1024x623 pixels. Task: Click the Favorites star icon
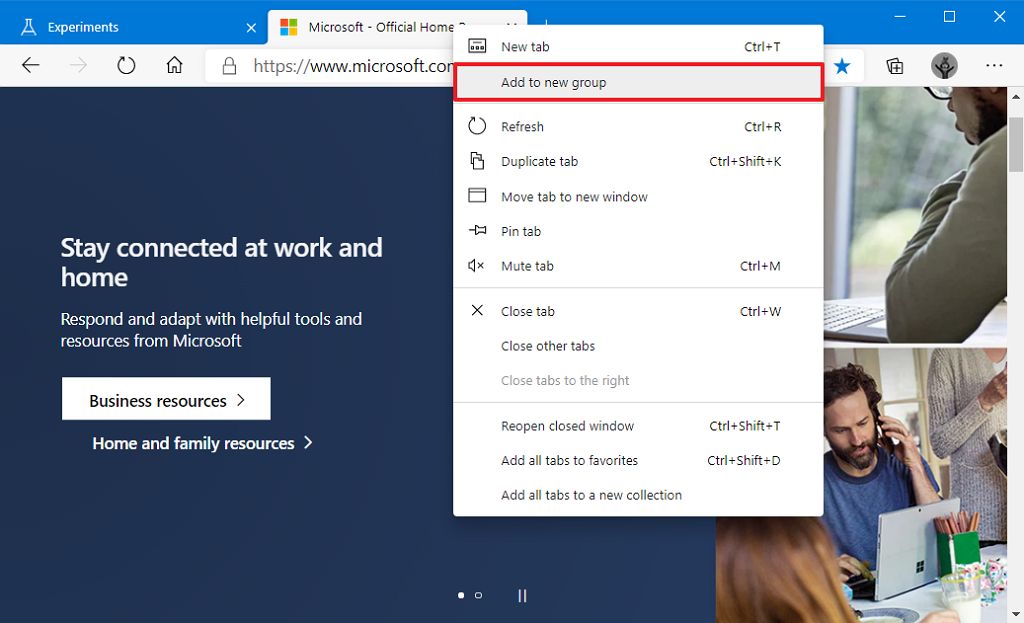842,66
